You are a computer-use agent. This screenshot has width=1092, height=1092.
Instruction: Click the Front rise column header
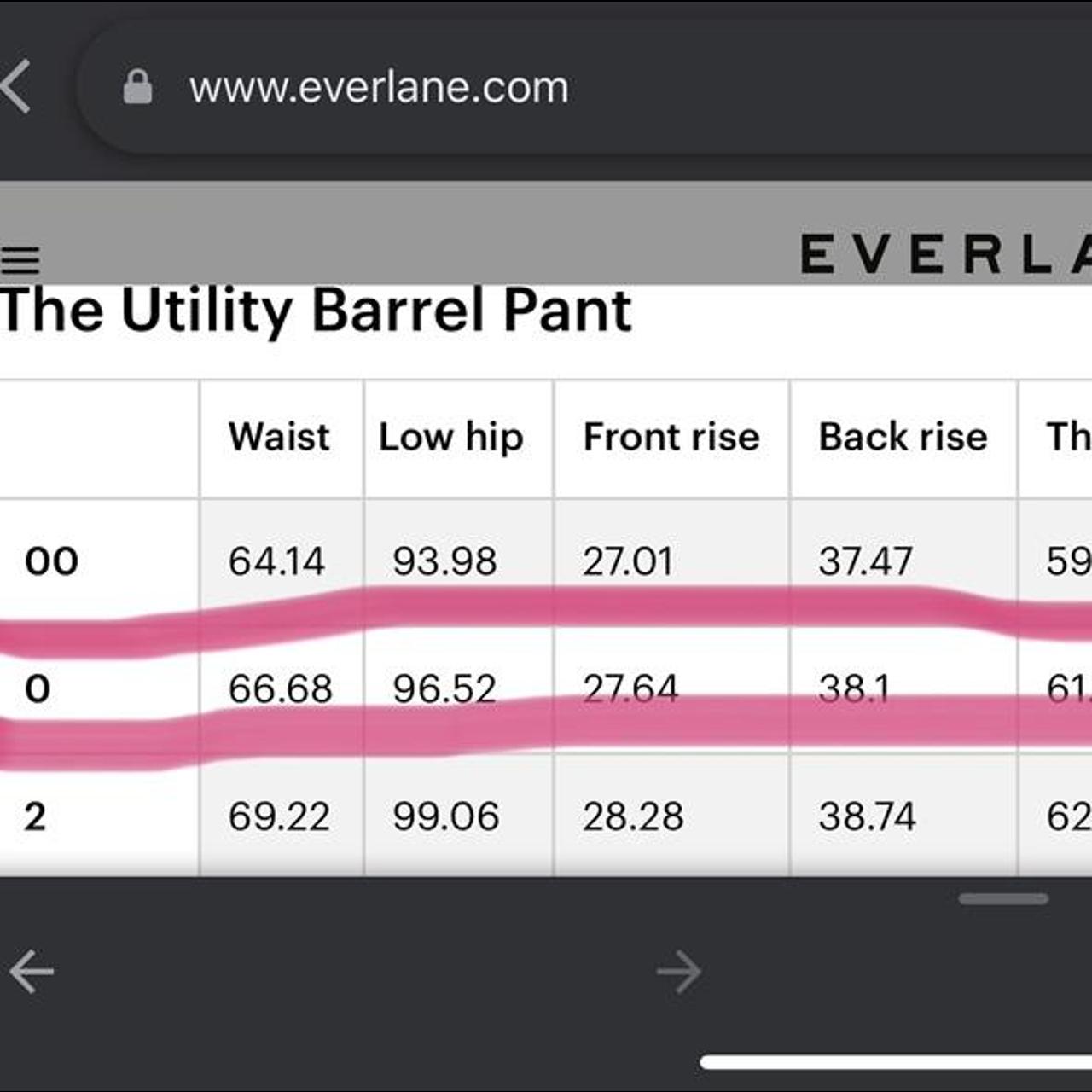671,437
